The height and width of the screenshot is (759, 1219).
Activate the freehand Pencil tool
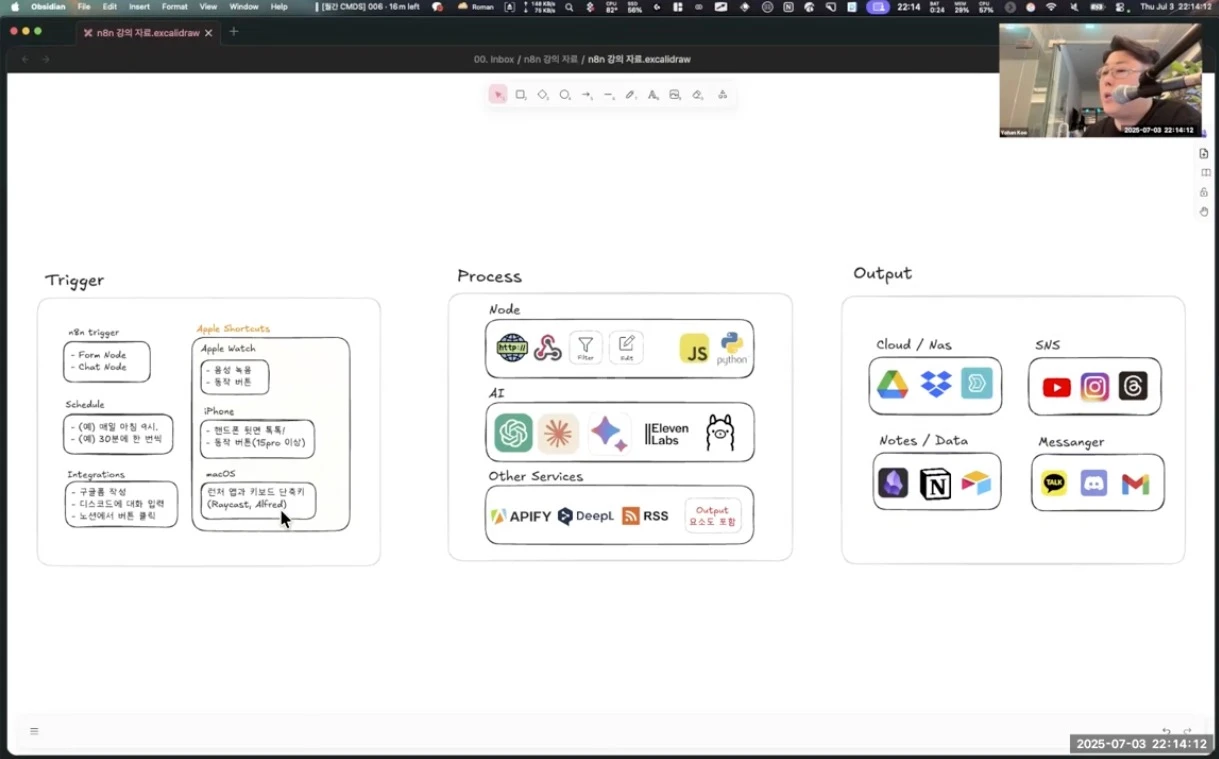point(631,95)
